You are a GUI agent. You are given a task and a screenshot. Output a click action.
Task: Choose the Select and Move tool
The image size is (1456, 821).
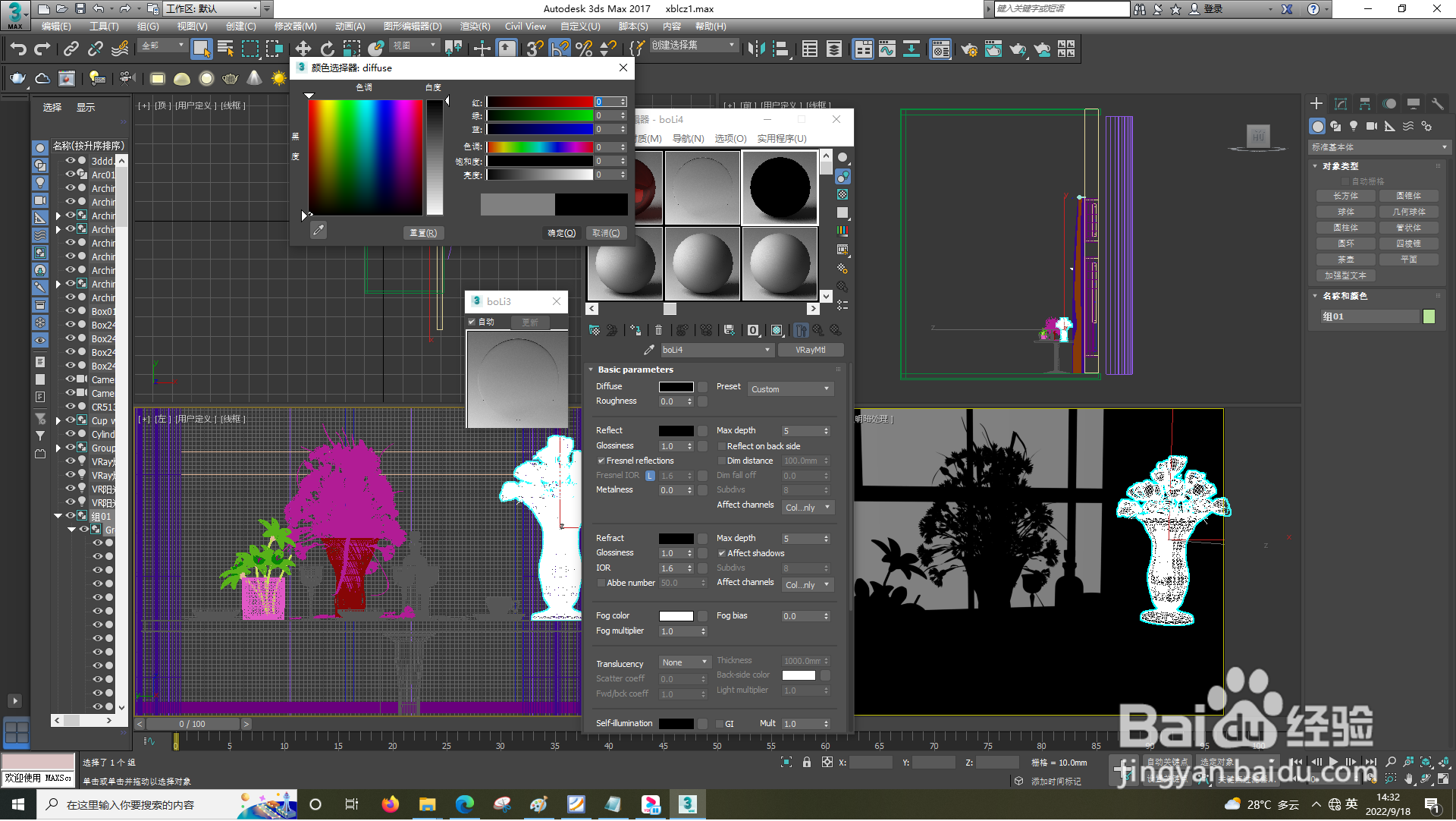pos(303,49)
